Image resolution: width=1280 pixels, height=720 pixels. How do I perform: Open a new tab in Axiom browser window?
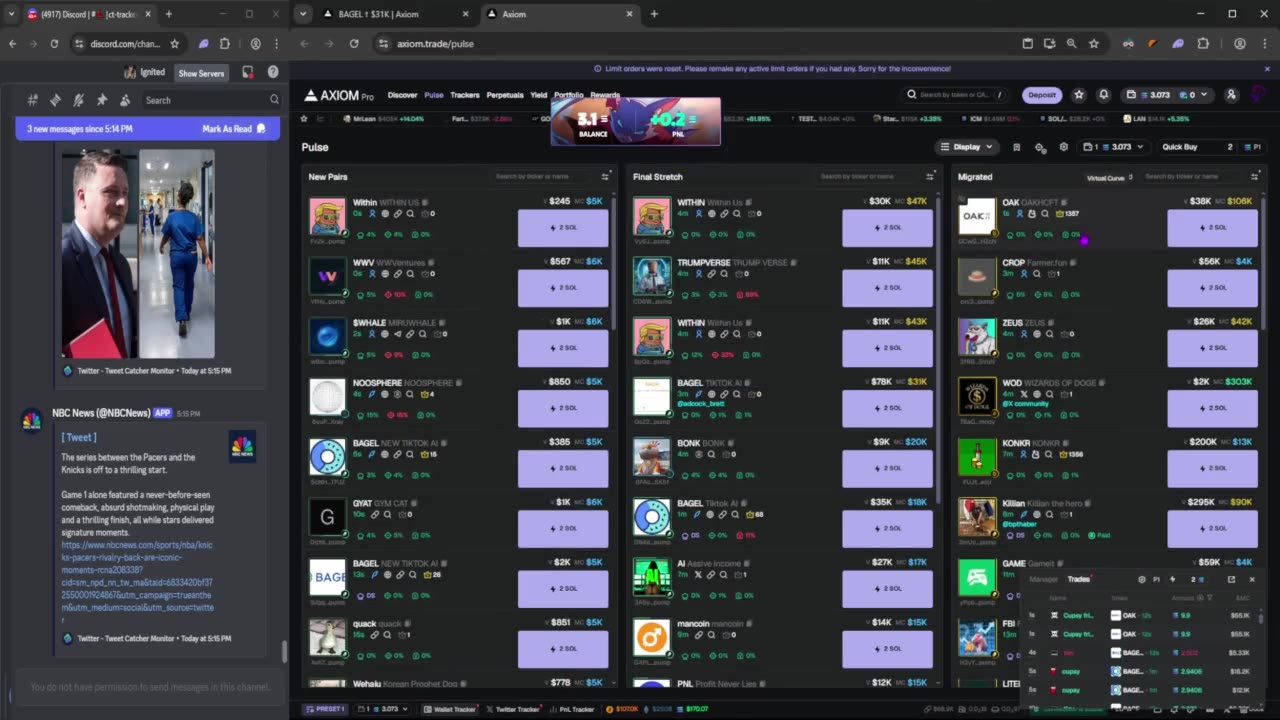(x=654, y=14)
